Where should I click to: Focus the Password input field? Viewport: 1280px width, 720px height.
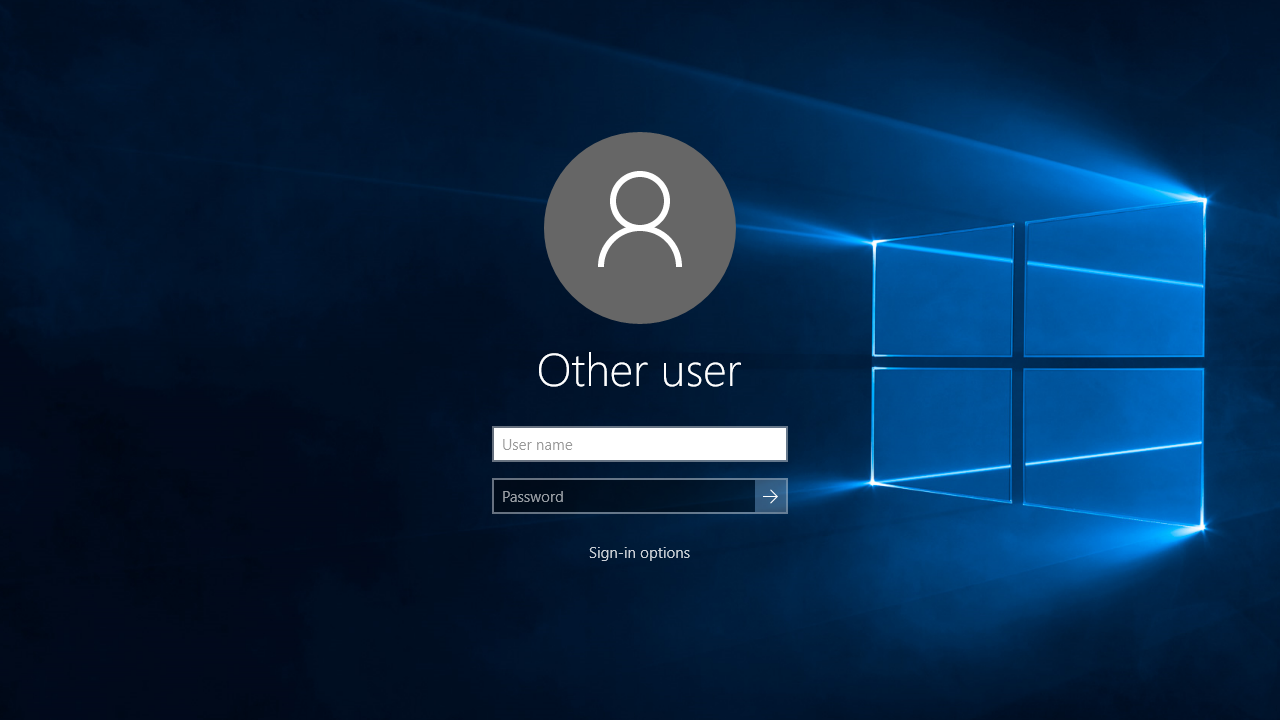click(x=624, y=496)
